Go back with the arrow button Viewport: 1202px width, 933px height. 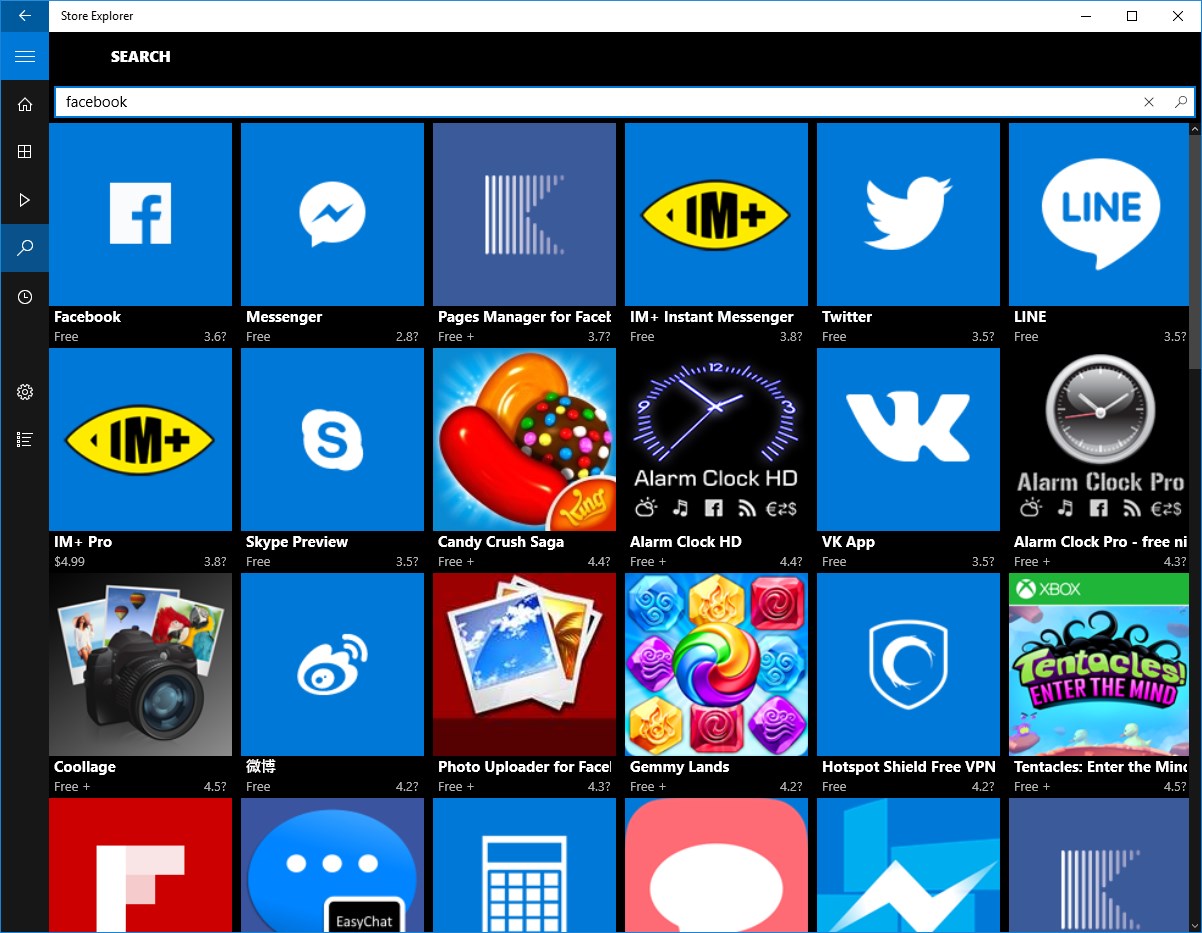point(25,16)
